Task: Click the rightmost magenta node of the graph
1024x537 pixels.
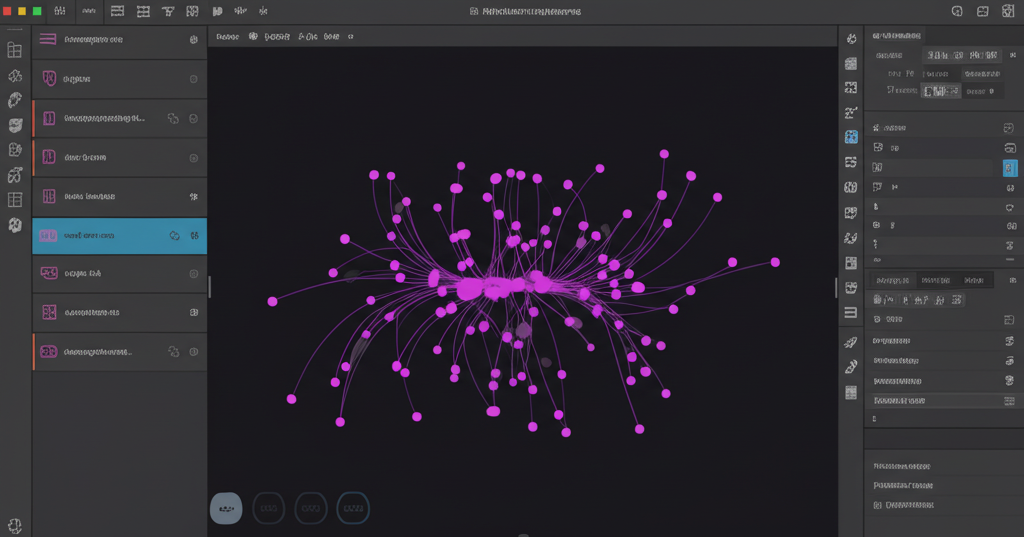Action: click(775, 262)
